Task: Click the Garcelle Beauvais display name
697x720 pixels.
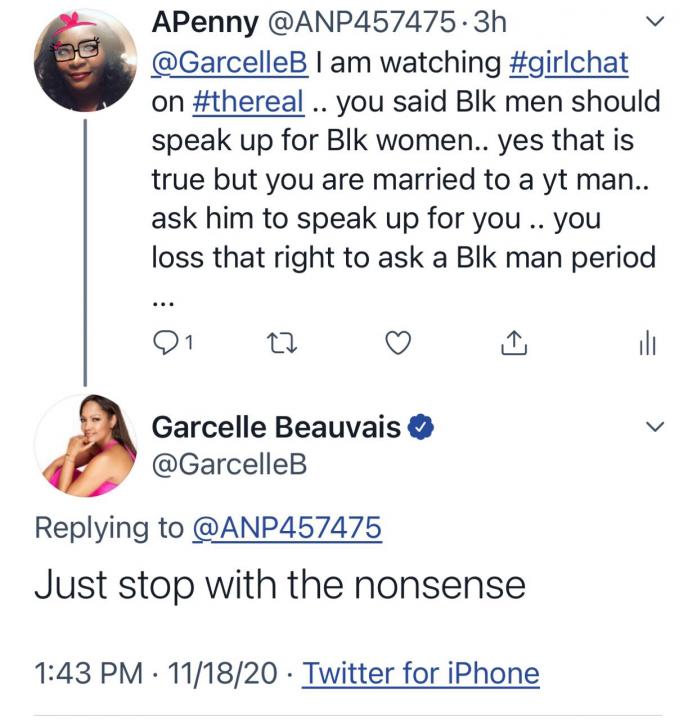Action: pyautogui.click(x=276, y=428)
